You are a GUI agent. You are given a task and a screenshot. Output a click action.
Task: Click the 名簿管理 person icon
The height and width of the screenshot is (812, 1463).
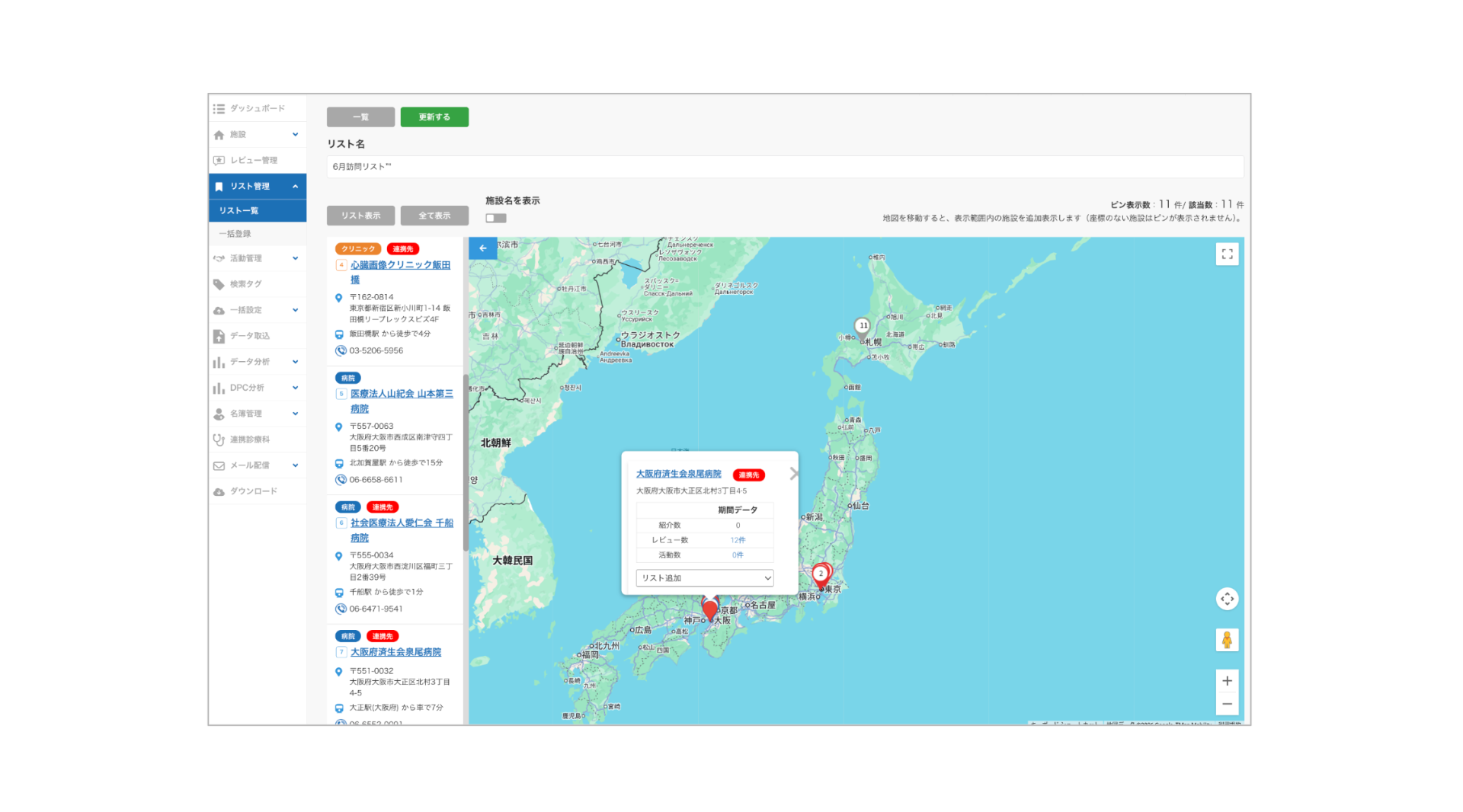pos(219,414)
